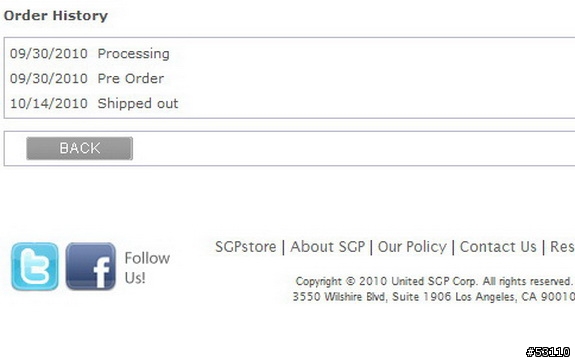Click the Shipped out status entry

click(x=138, y=103)
